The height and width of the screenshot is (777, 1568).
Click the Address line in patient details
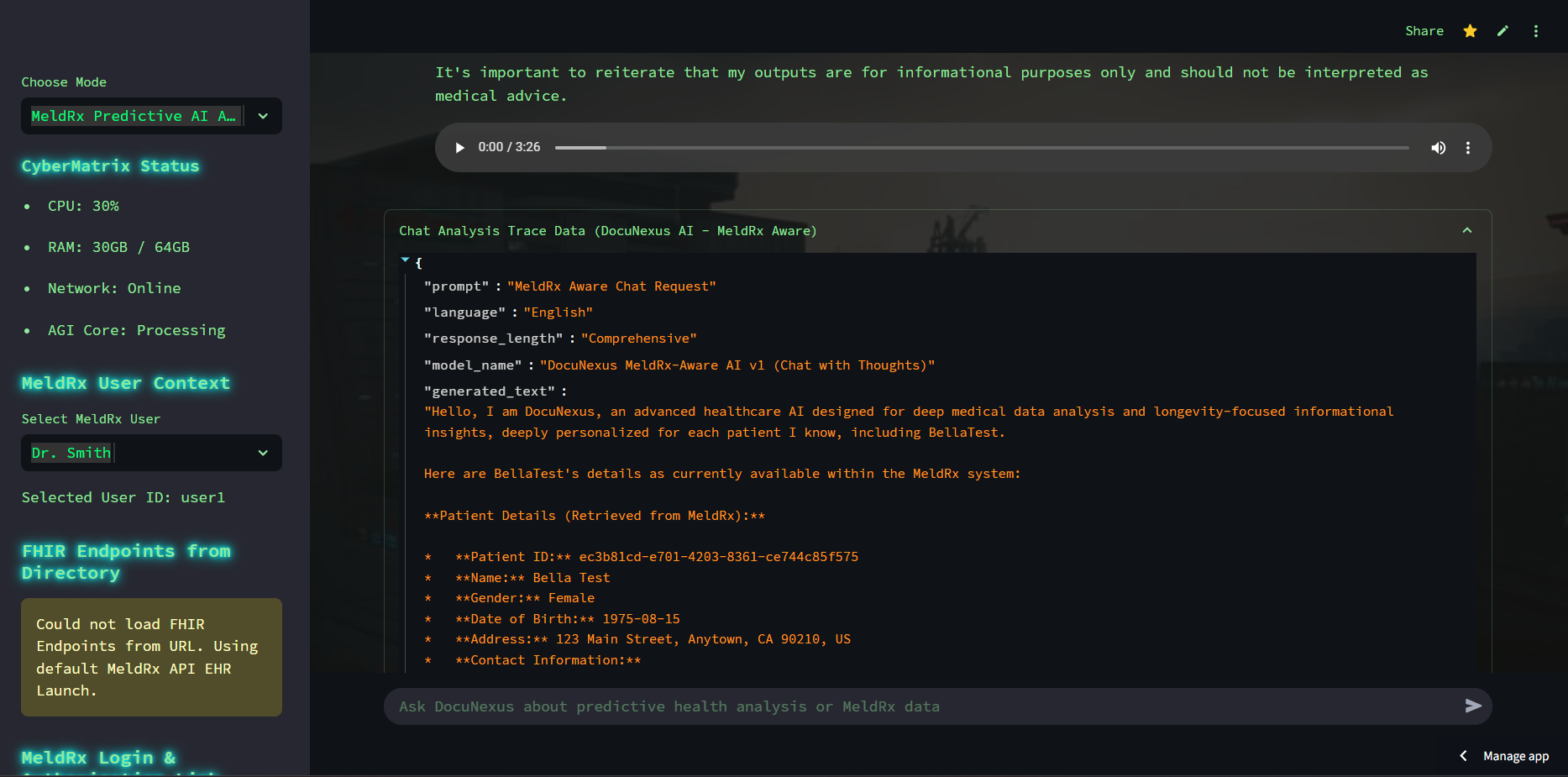(653, 639)
